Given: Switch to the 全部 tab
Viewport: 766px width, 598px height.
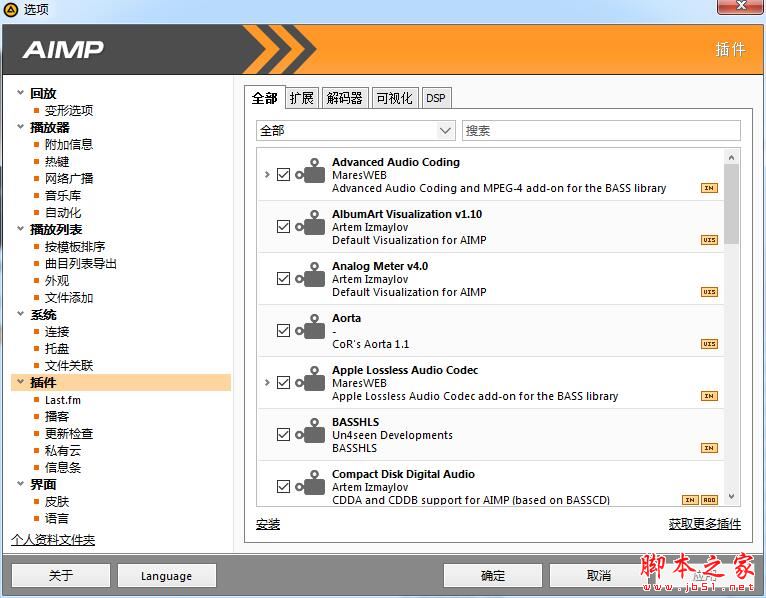Looking at the screenshot, I should 264,98.
